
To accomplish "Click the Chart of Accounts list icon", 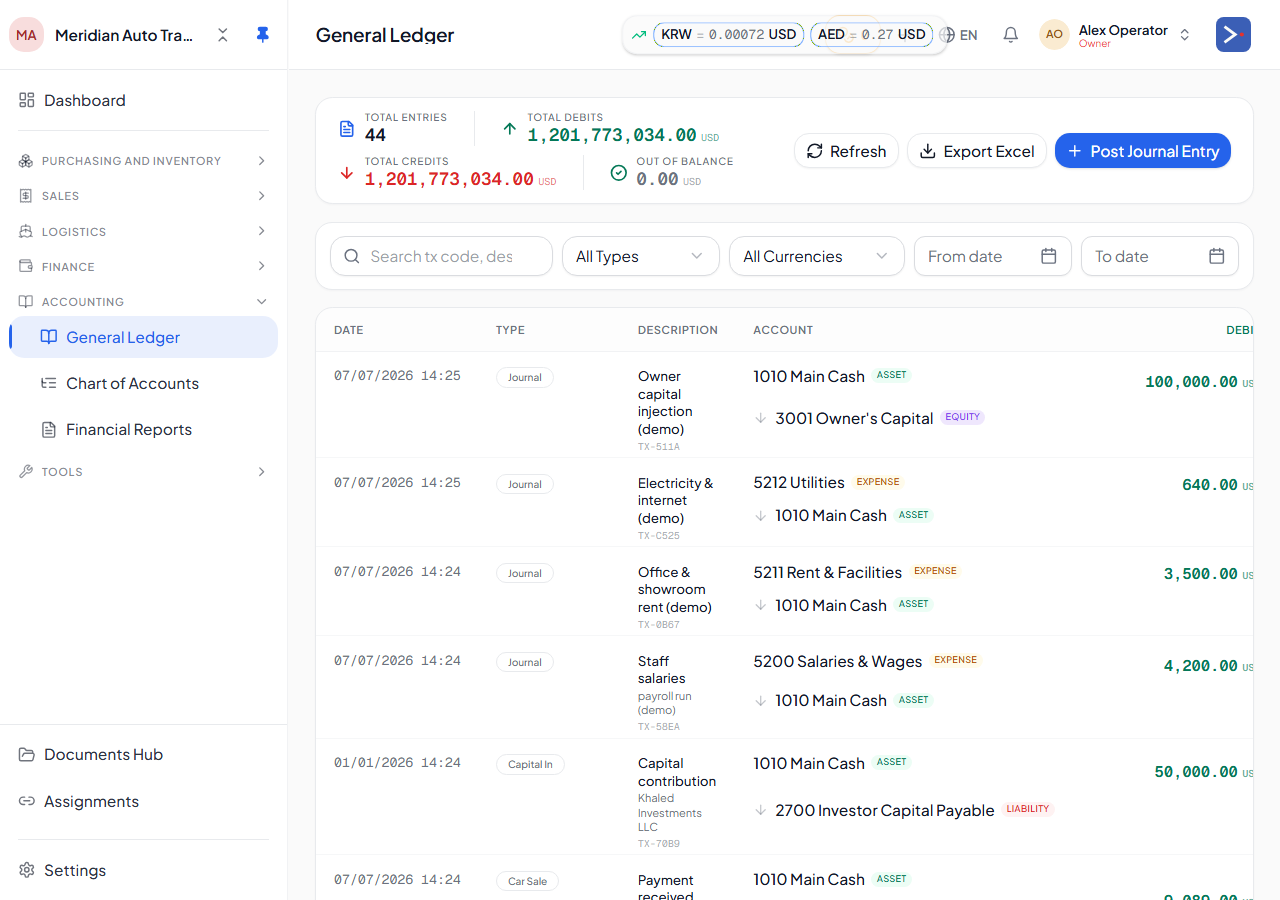I will pyautogui.click(x=48, y=383).
